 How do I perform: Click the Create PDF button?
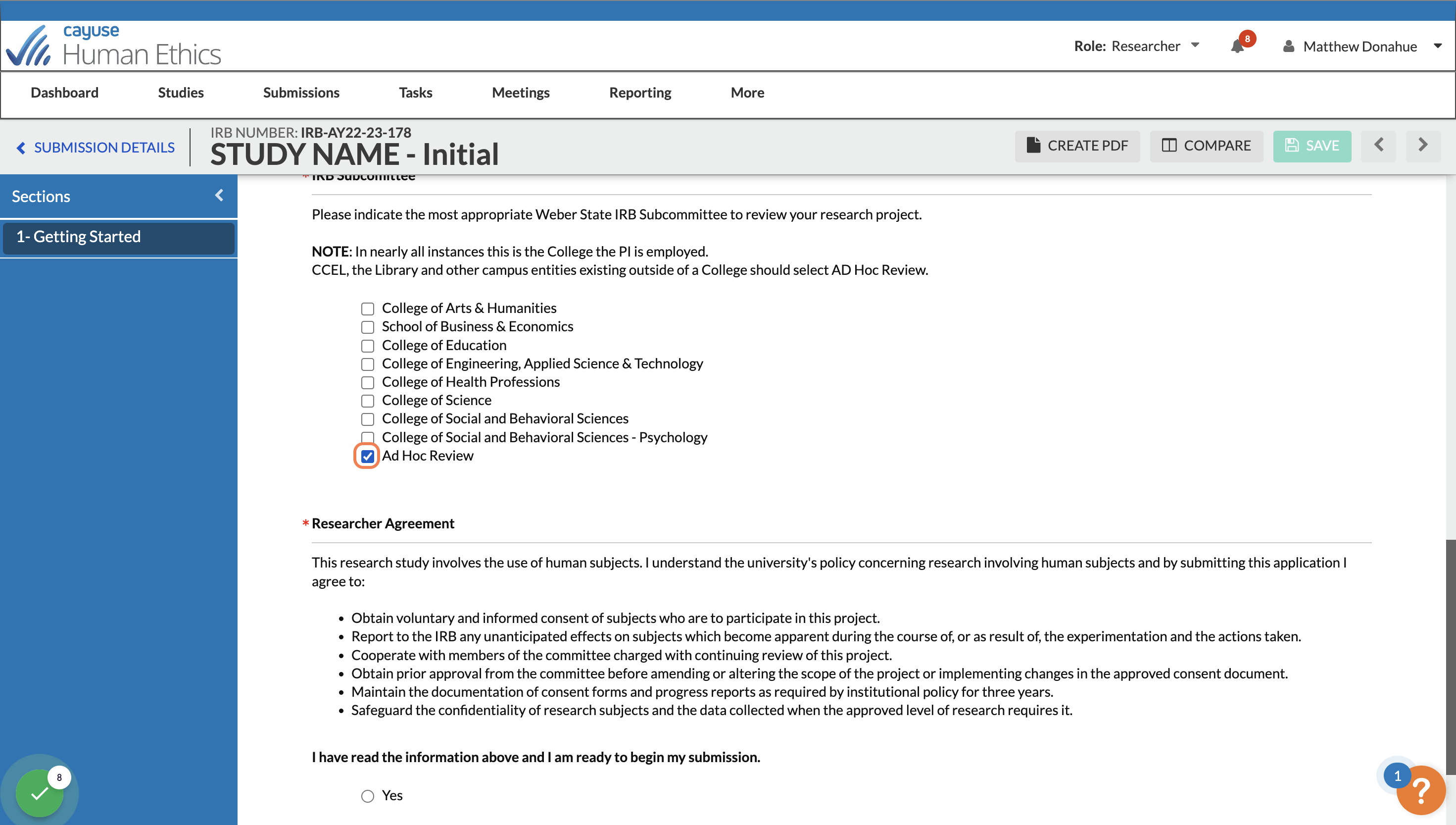1077,146
